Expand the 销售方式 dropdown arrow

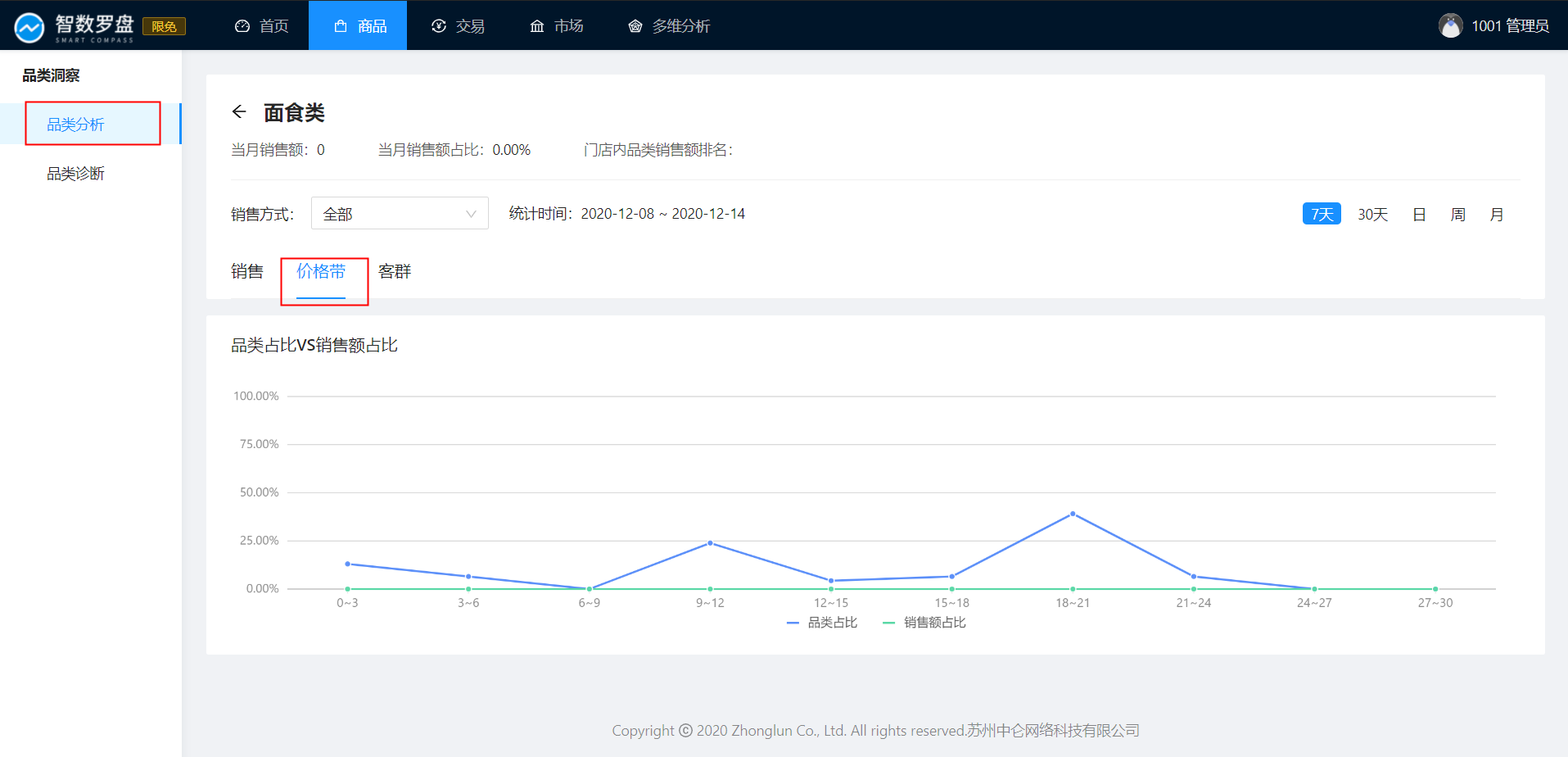click(471, 215)
